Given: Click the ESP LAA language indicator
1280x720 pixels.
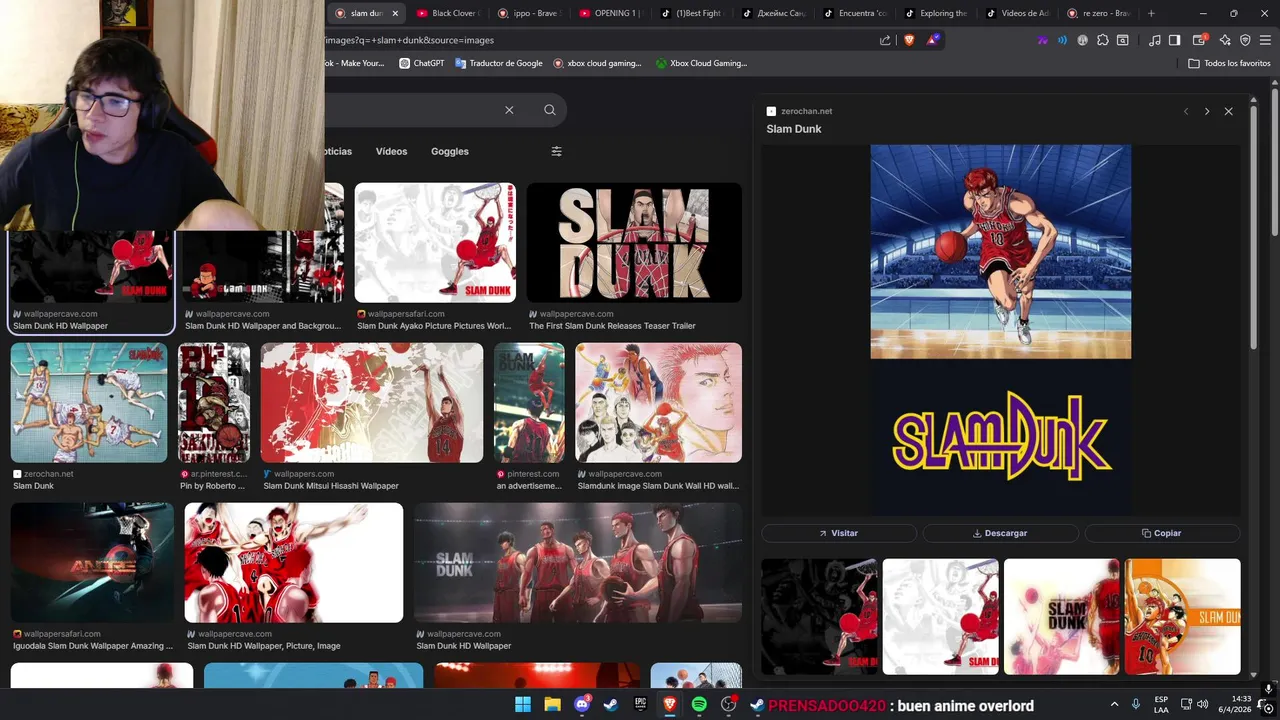Looking at the screenshot, I should (x=1161, y=704).
